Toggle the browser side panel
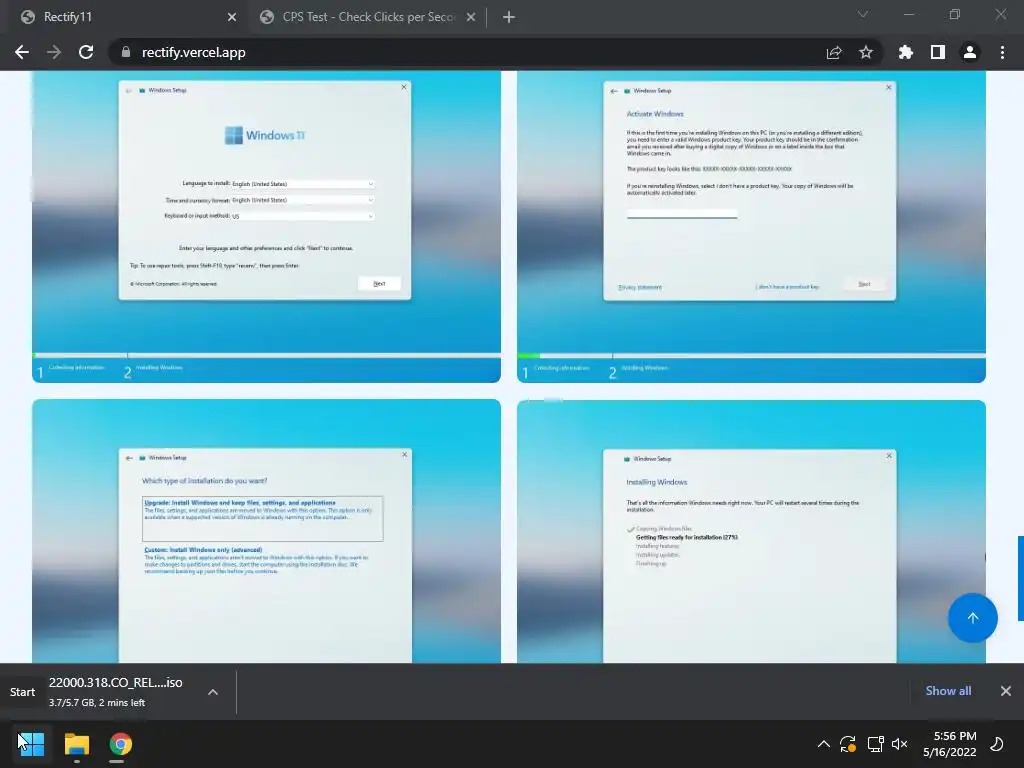 point(938,52)
